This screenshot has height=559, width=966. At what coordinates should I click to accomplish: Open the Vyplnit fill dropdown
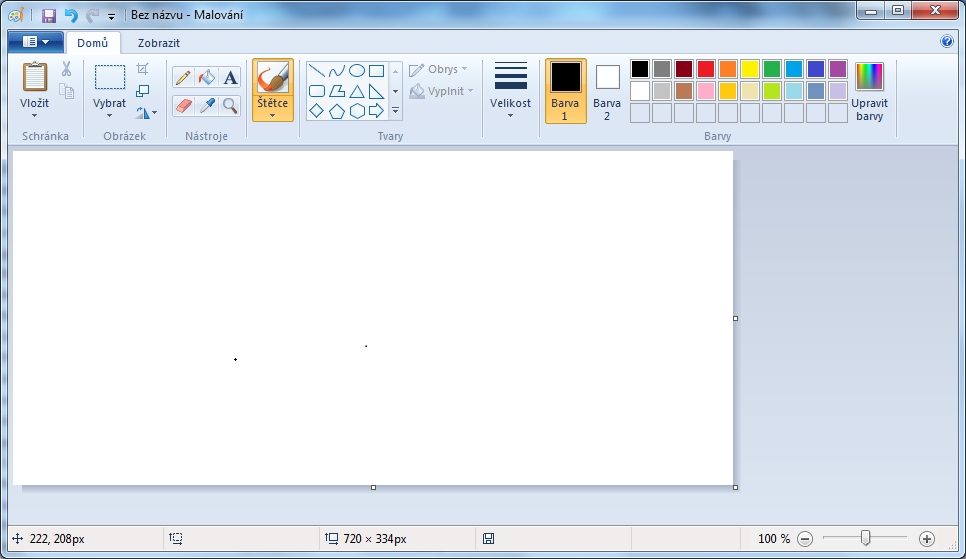(x=442, y=91)
